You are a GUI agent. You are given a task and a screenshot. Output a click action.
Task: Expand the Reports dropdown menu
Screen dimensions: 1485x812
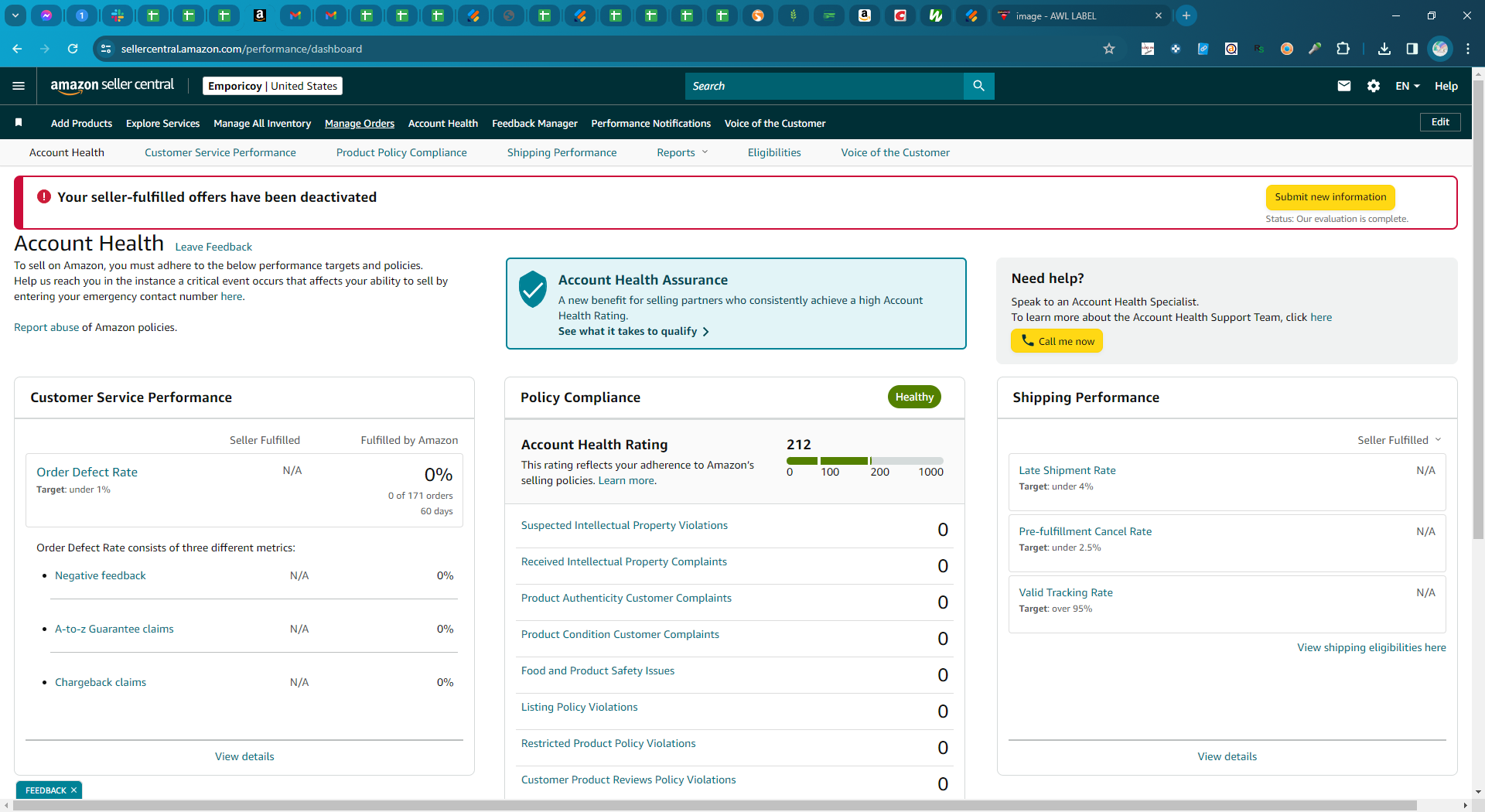click(682, 152)
